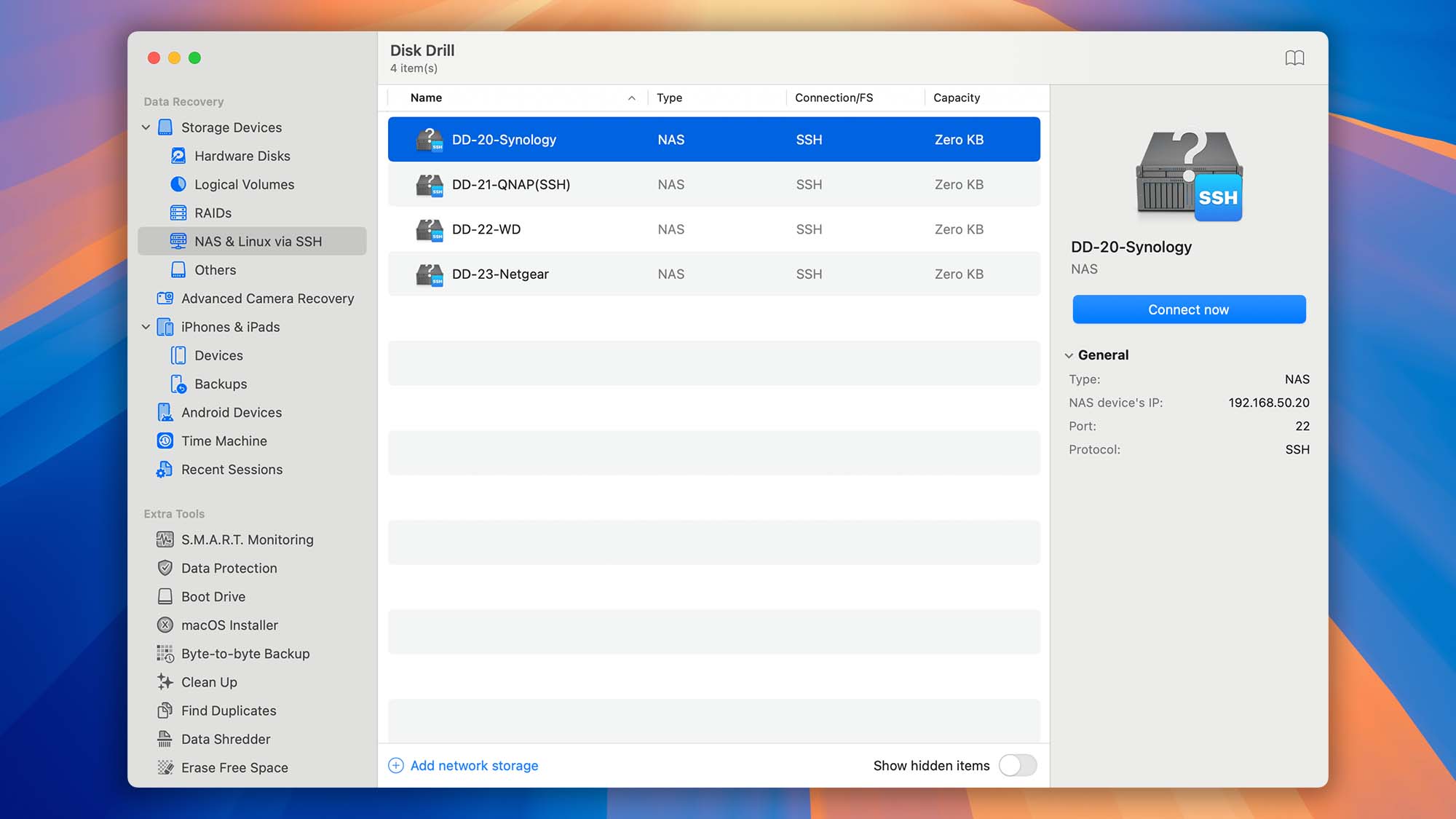Click Add network storage link
Image resolution: width=1456 pixels, height=819 pixels.
pos(474,765)
